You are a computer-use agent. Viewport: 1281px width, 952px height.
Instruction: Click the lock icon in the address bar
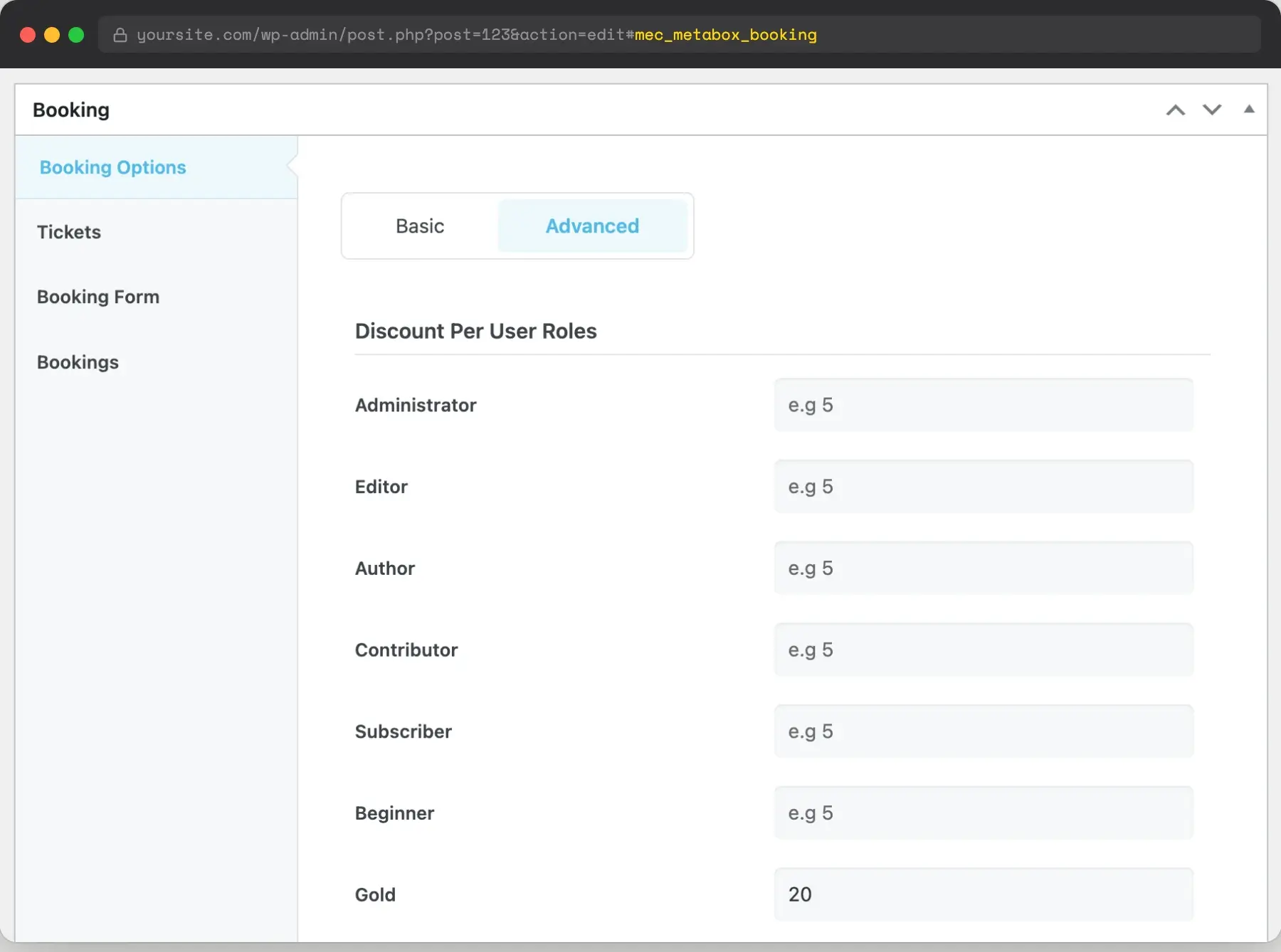click(120, 35)
